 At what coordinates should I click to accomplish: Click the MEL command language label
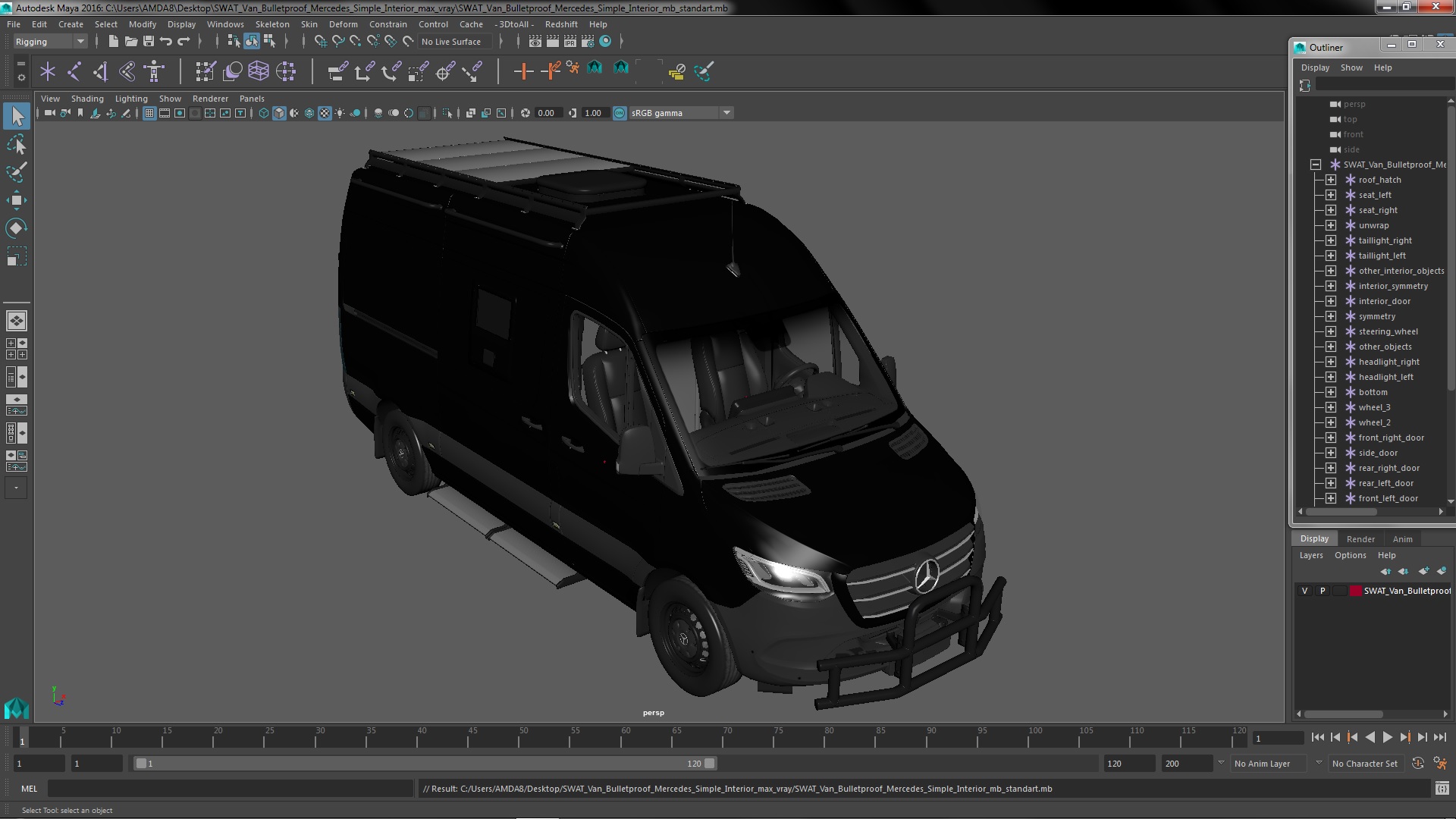point(29,789)
